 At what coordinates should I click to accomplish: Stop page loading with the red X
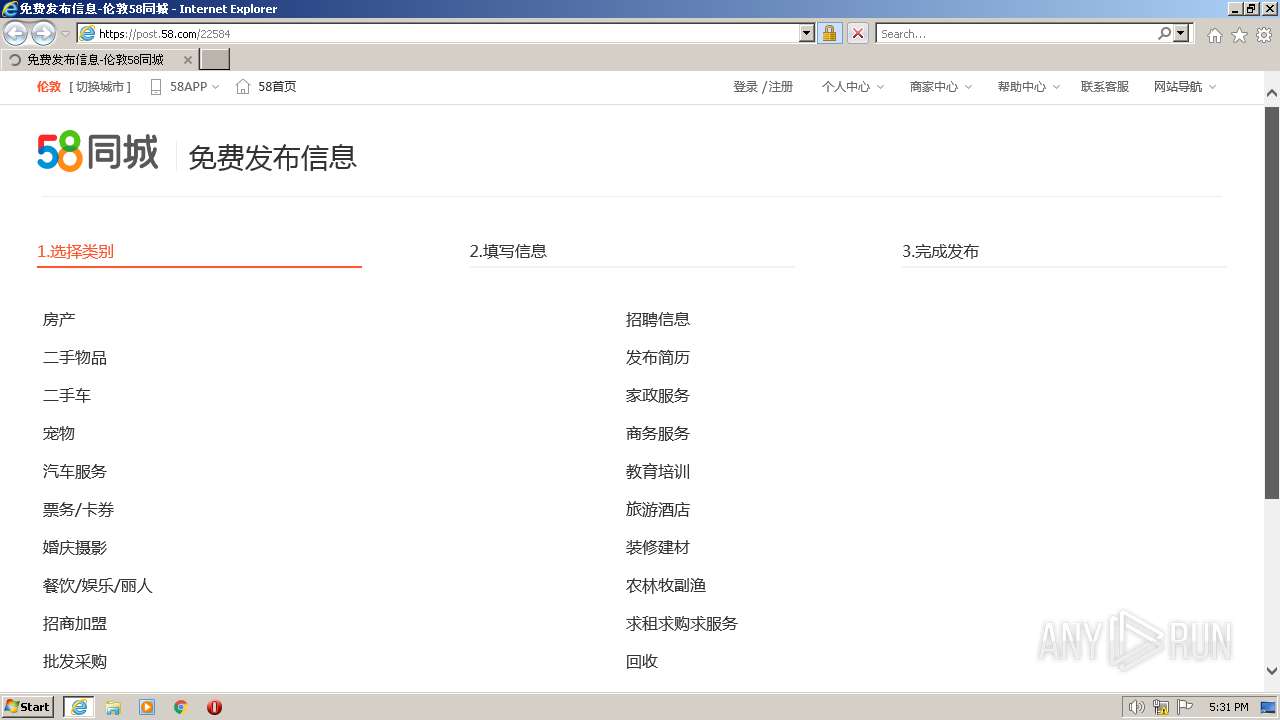(858, 33)
